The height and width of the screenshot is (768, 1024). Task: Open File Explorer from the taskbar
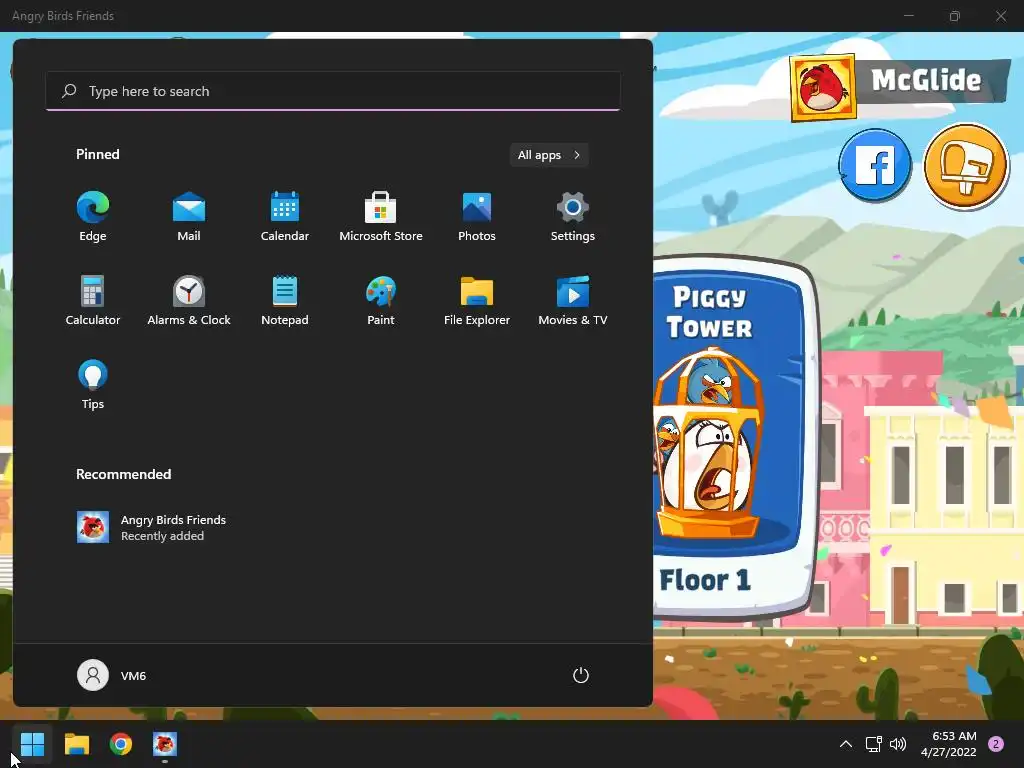click(x=76, y=744)
